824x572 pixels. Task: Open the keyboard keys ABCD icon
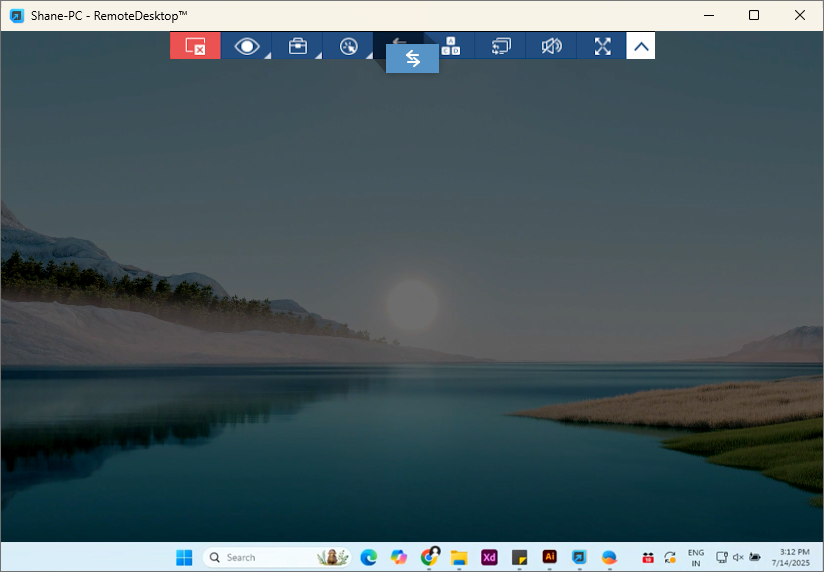point(451,46)
